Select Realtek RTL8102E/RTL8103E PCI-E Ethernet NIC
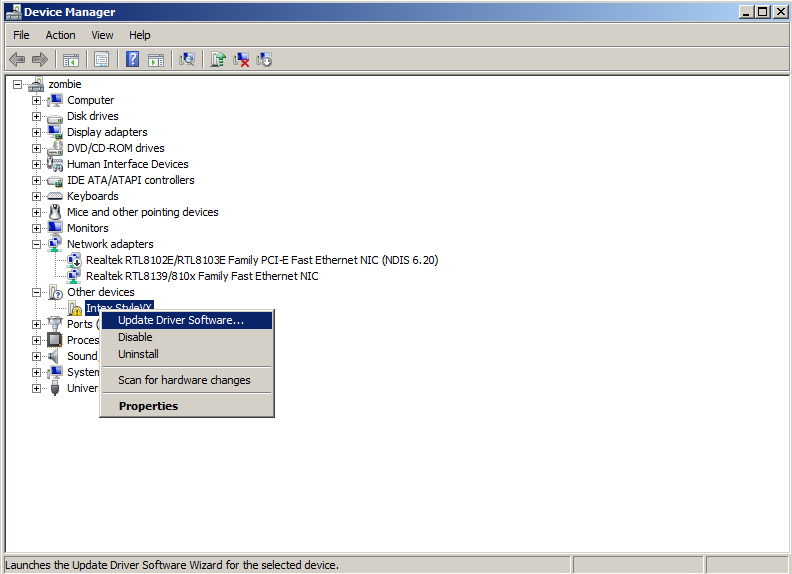The image size is (792, 574). click(x=262, y=260)
